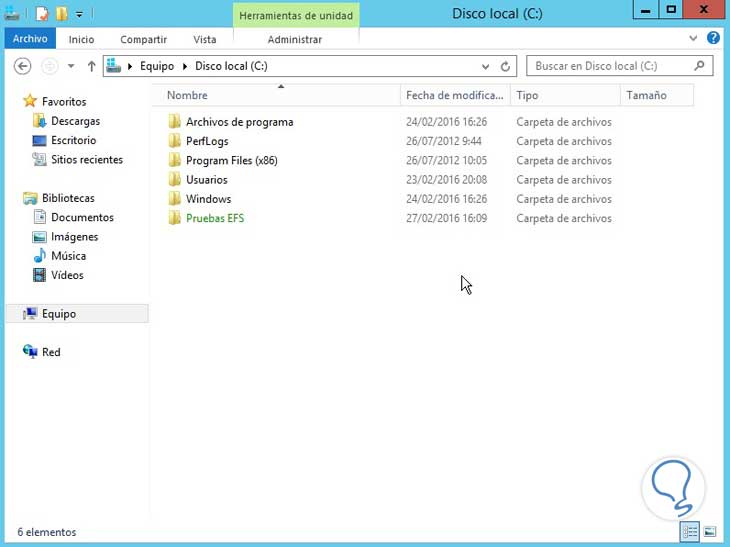
Task: Click the Usuarios folder name
Action: (207, 180)
